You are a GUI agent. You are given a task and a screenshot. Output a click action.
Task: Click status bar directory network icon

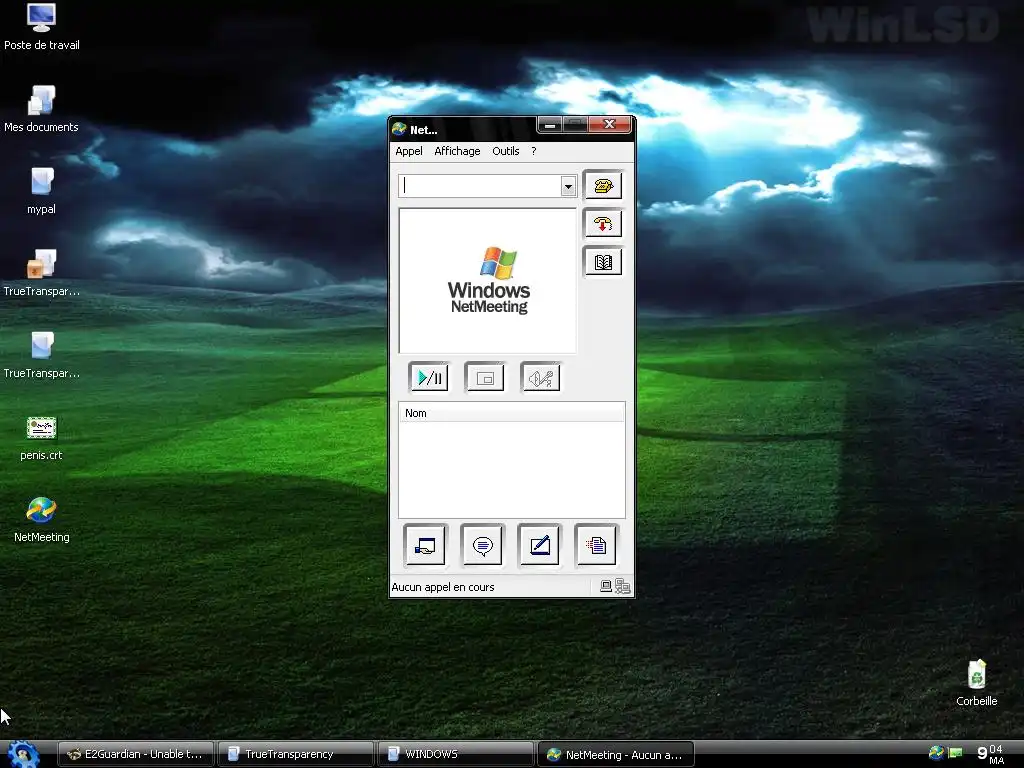point(622,586)
